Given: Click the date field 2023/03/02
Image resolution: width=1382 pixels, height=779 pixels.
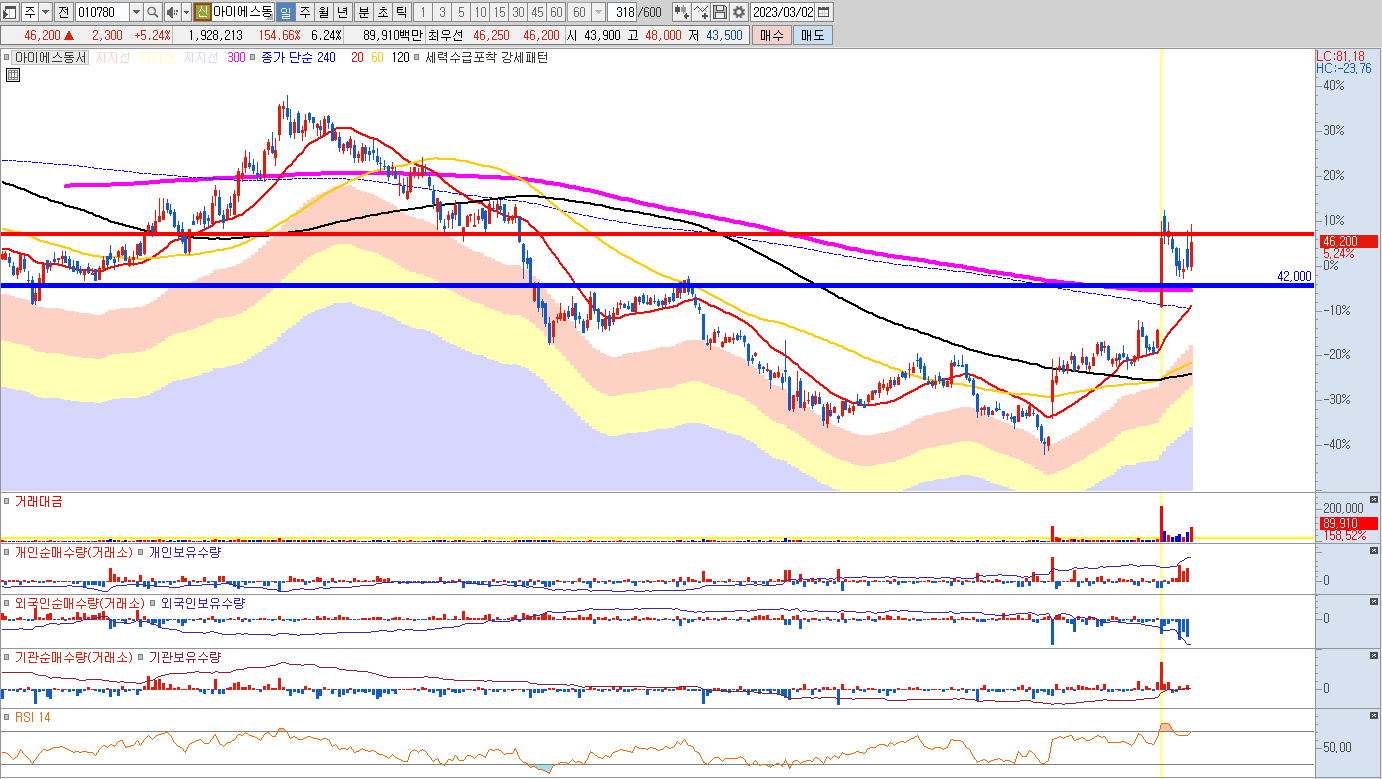Looking at the screenshot, I should [x=783, y=12].
